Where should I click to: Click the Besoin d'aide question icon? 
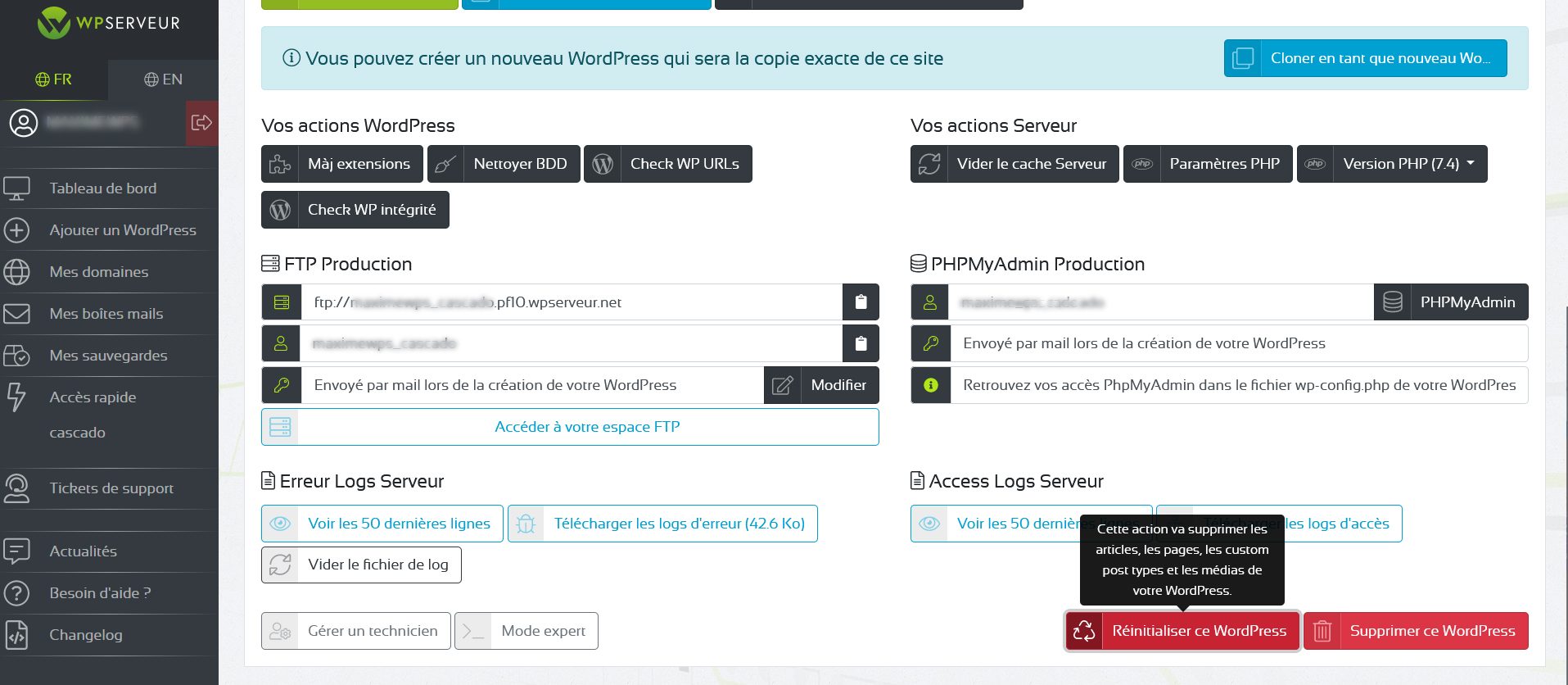click(x=16, y=593)
